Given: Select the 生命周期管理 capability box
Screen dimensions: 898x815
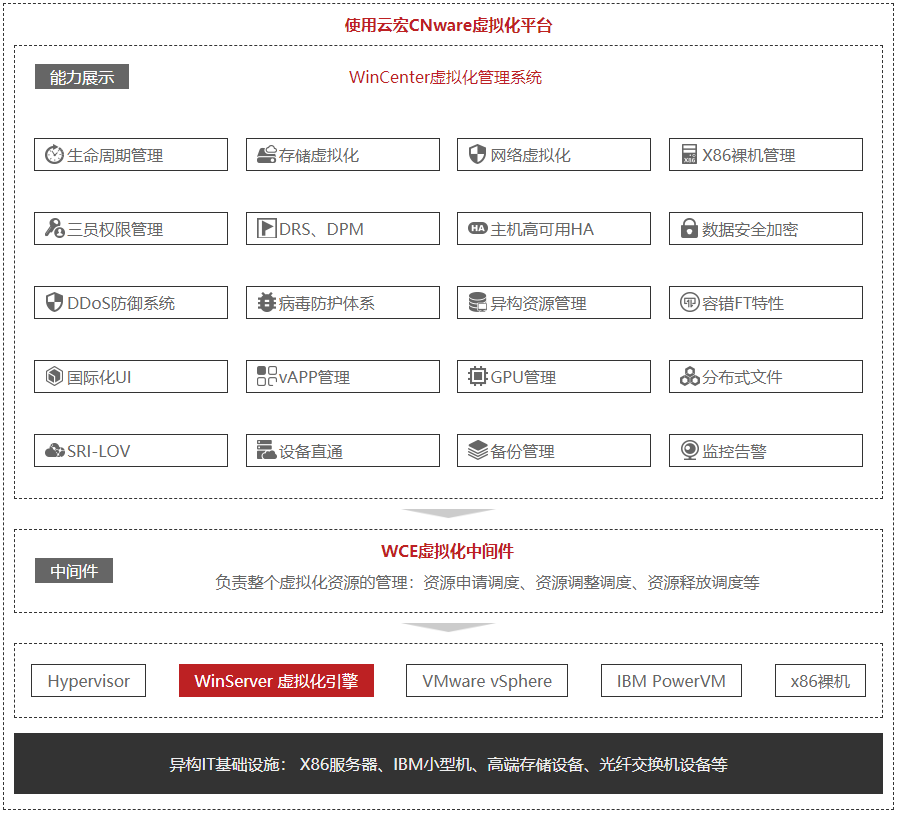Looking at the screenshot, I should (131, 155).
